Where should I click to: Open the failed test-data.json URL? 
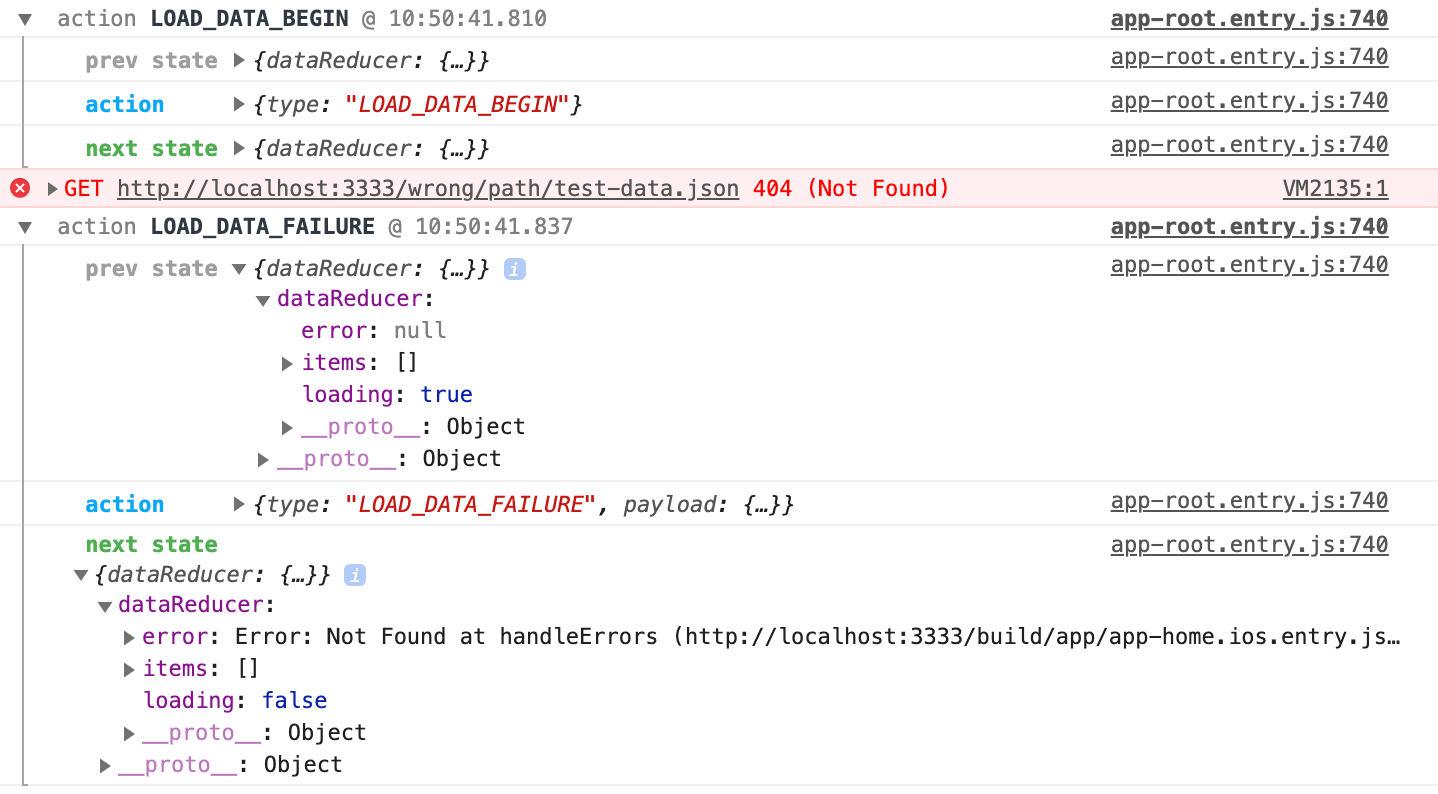click(428, 188)
